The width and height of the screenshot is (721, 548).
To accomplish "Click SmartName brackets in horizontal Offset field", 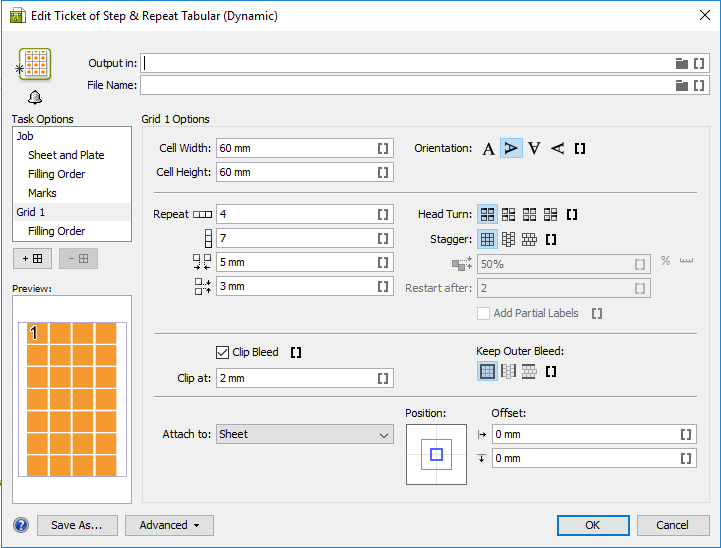I will pyautogui.click(x=686, y=434).
